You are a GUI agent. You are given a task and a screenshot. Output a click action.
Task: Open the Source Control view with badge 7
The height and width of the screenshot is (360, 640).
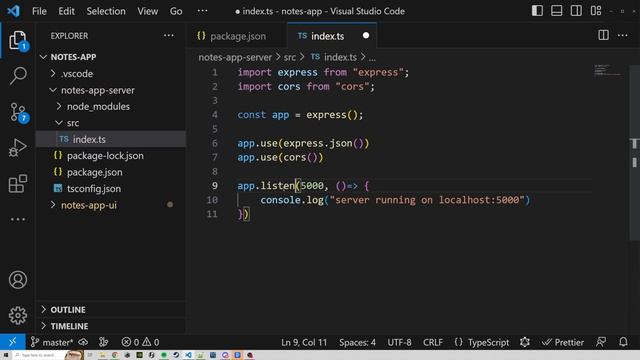[18, 112]
